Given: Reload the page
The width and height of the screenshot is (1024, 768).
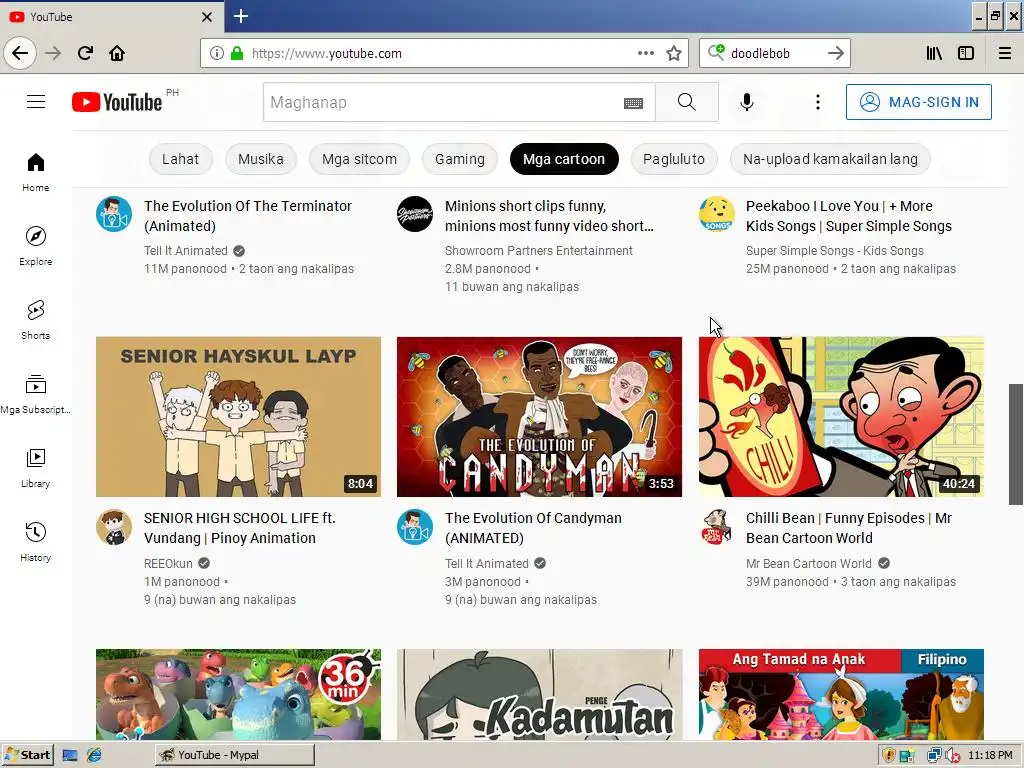Looking at the screenshot, I should (85, 53).
